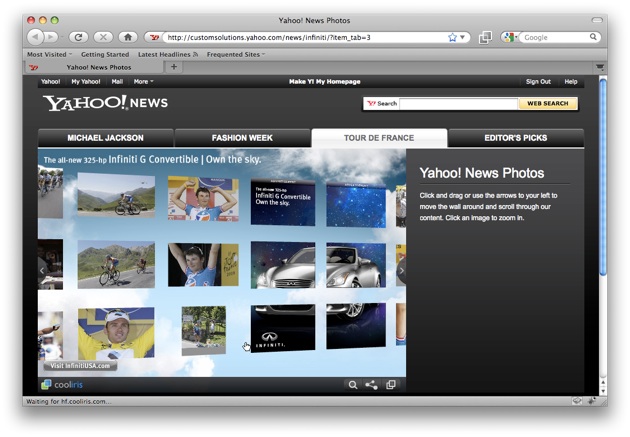
Task: Click the Sign Out link
Action: point(538,82)
